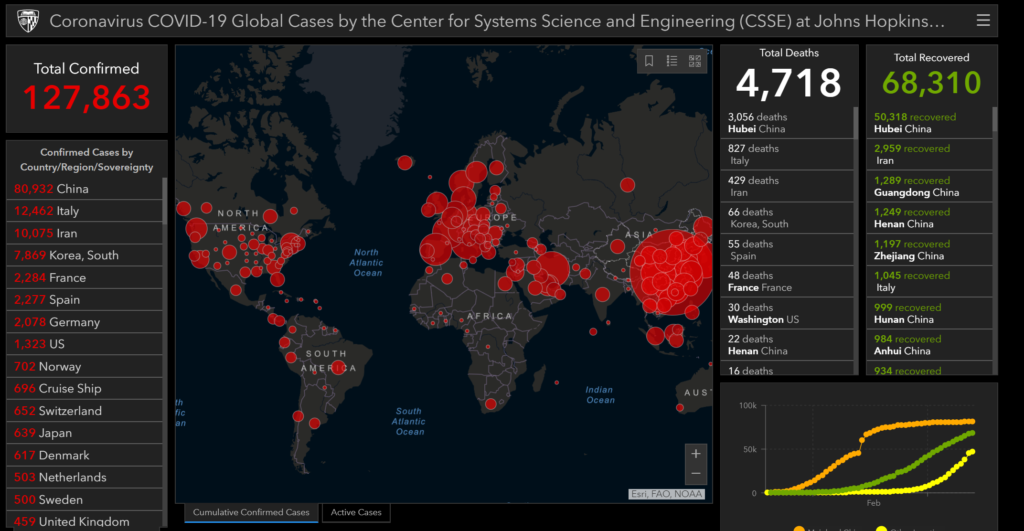Open the basemap gallery grid icon
Viewport: 1024px width, 531px height.
tap(695, 61)
